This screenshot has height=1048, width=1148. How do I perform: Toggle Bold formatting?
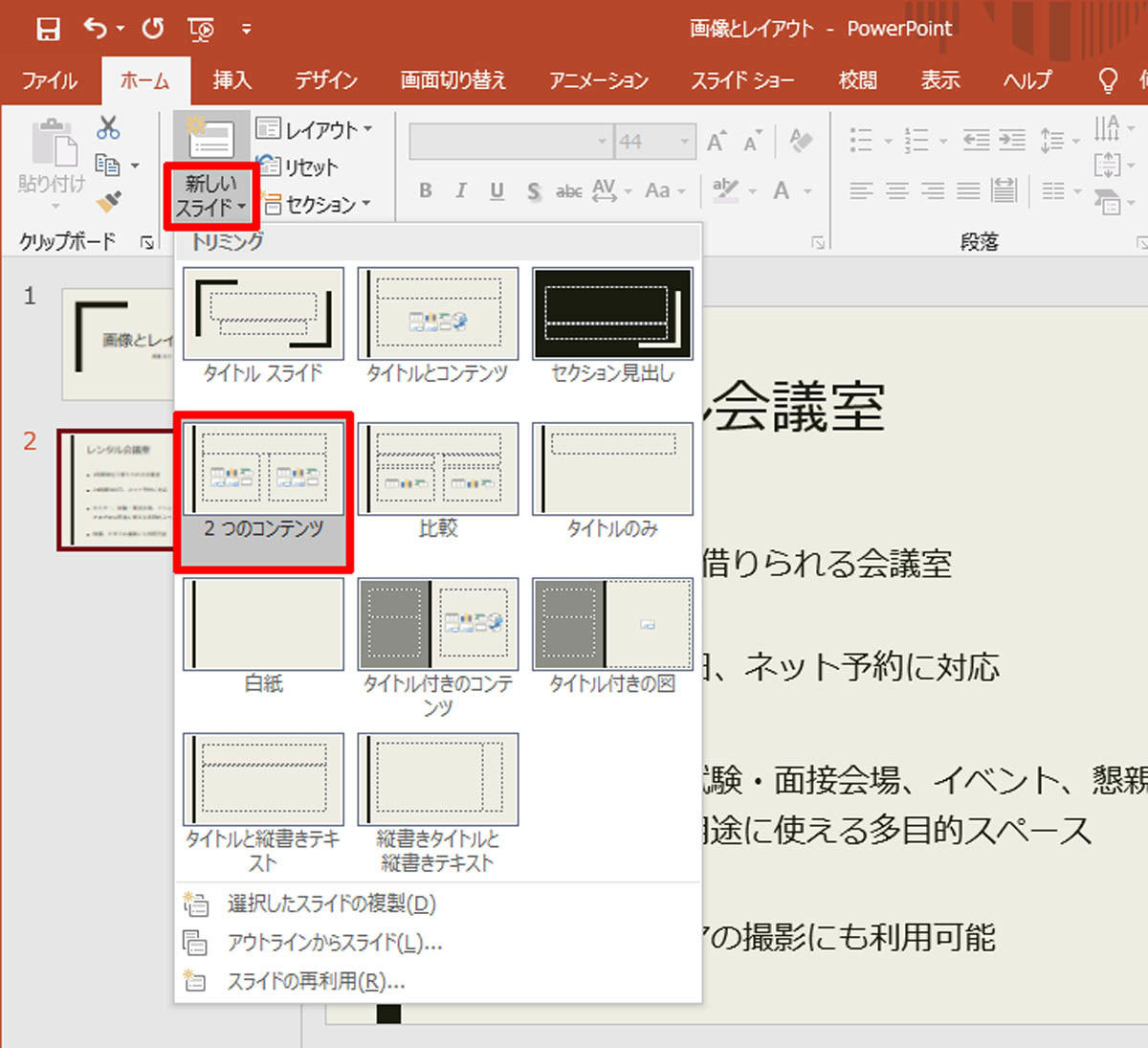pos(425,190)
